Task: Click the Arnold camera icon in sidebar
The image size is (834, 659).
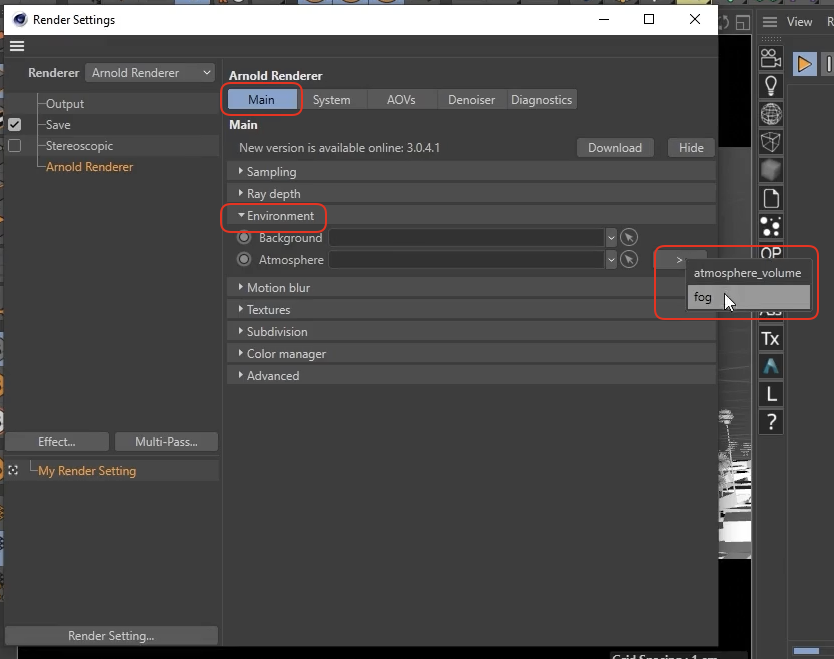Action: pos(771,57)
